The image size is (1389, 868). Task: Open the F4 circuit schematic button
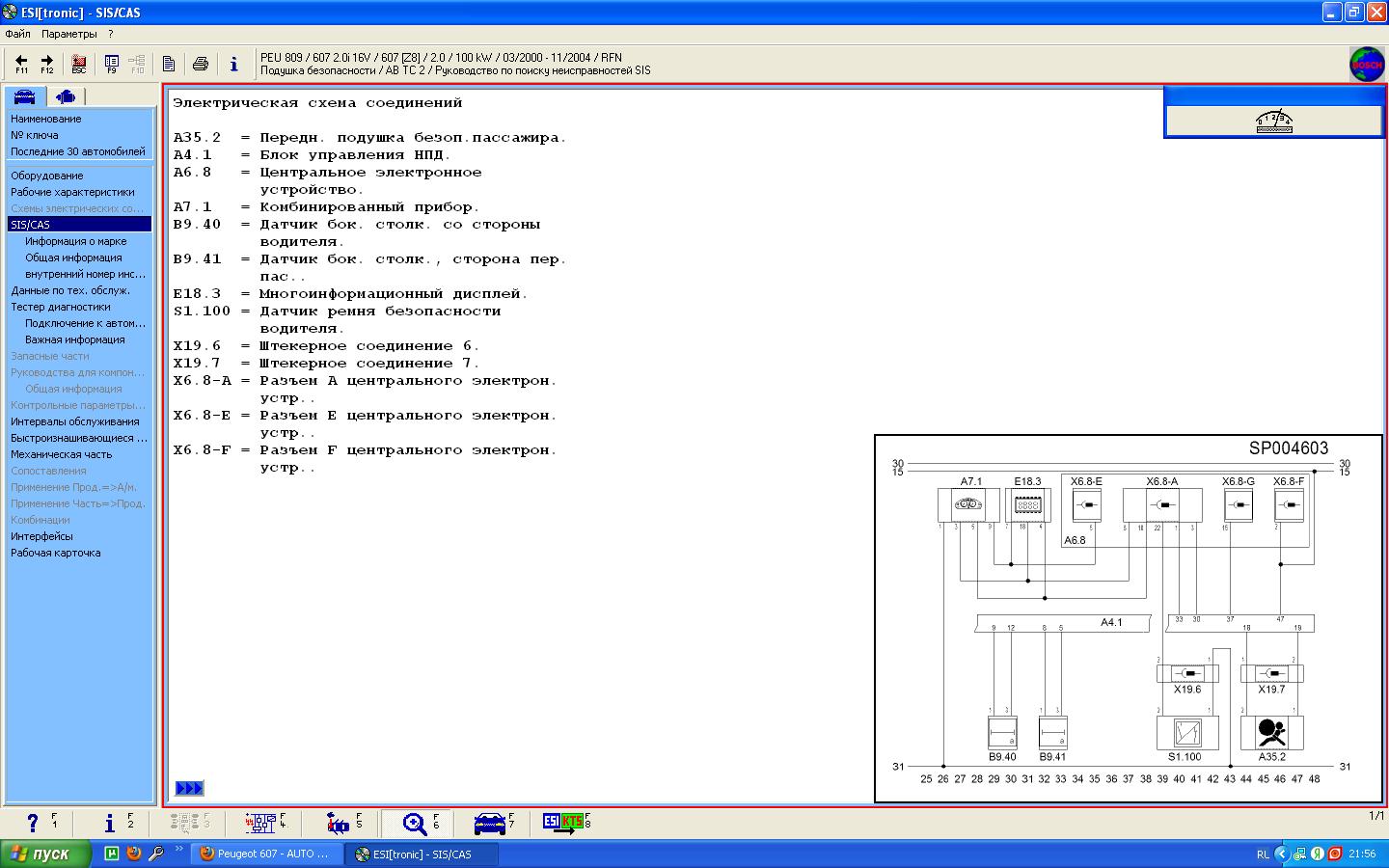click(x=264, y=823)
